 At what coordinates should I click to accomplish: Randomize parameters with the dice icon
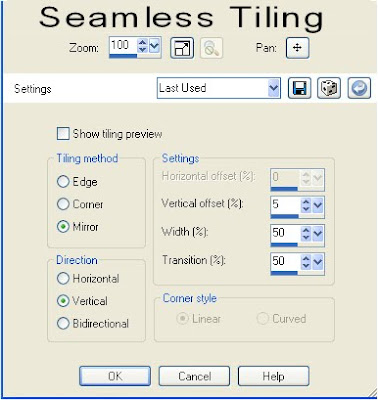[329, 88]
